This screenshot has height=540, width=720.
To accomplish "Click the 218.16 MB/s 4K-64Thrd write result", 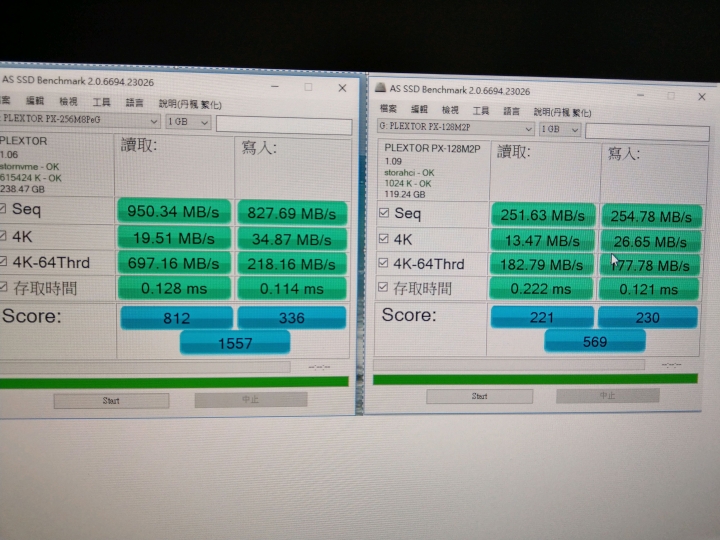I will click(x=292, y=264).
